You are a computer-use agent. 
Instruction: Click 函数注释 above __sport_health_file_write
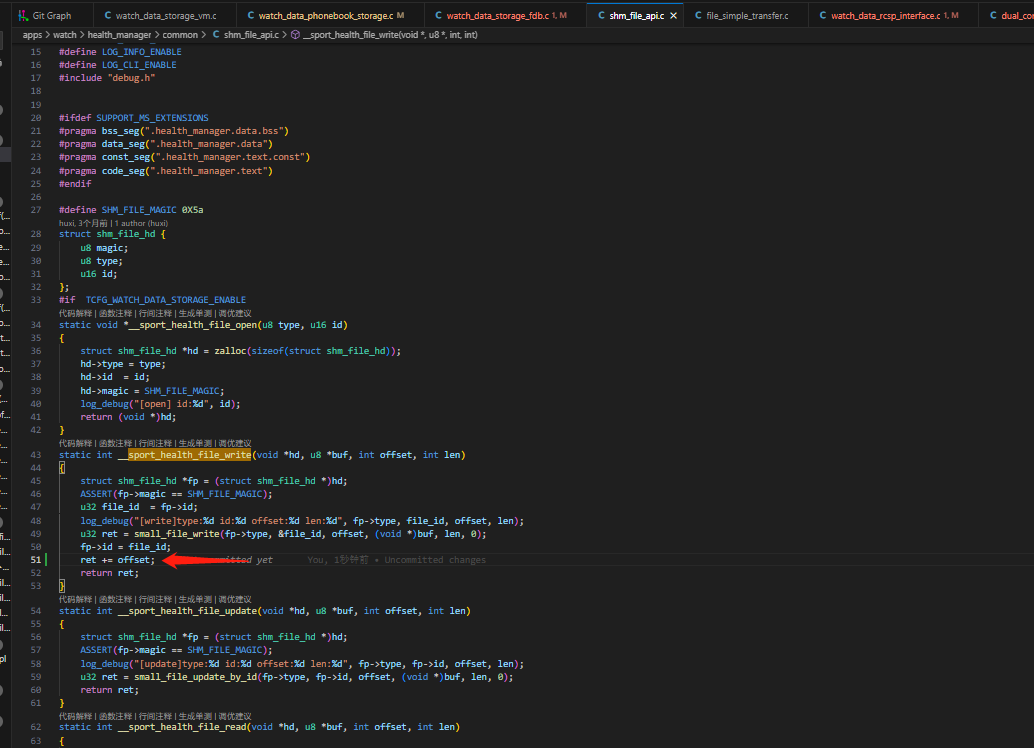115,443
